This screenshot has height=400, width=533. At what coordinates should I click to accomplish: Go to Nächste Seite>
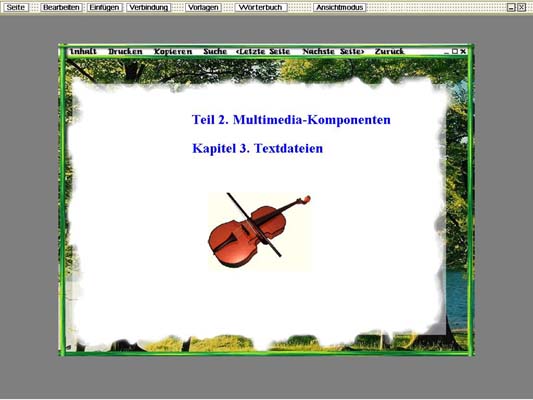[333, 51]
